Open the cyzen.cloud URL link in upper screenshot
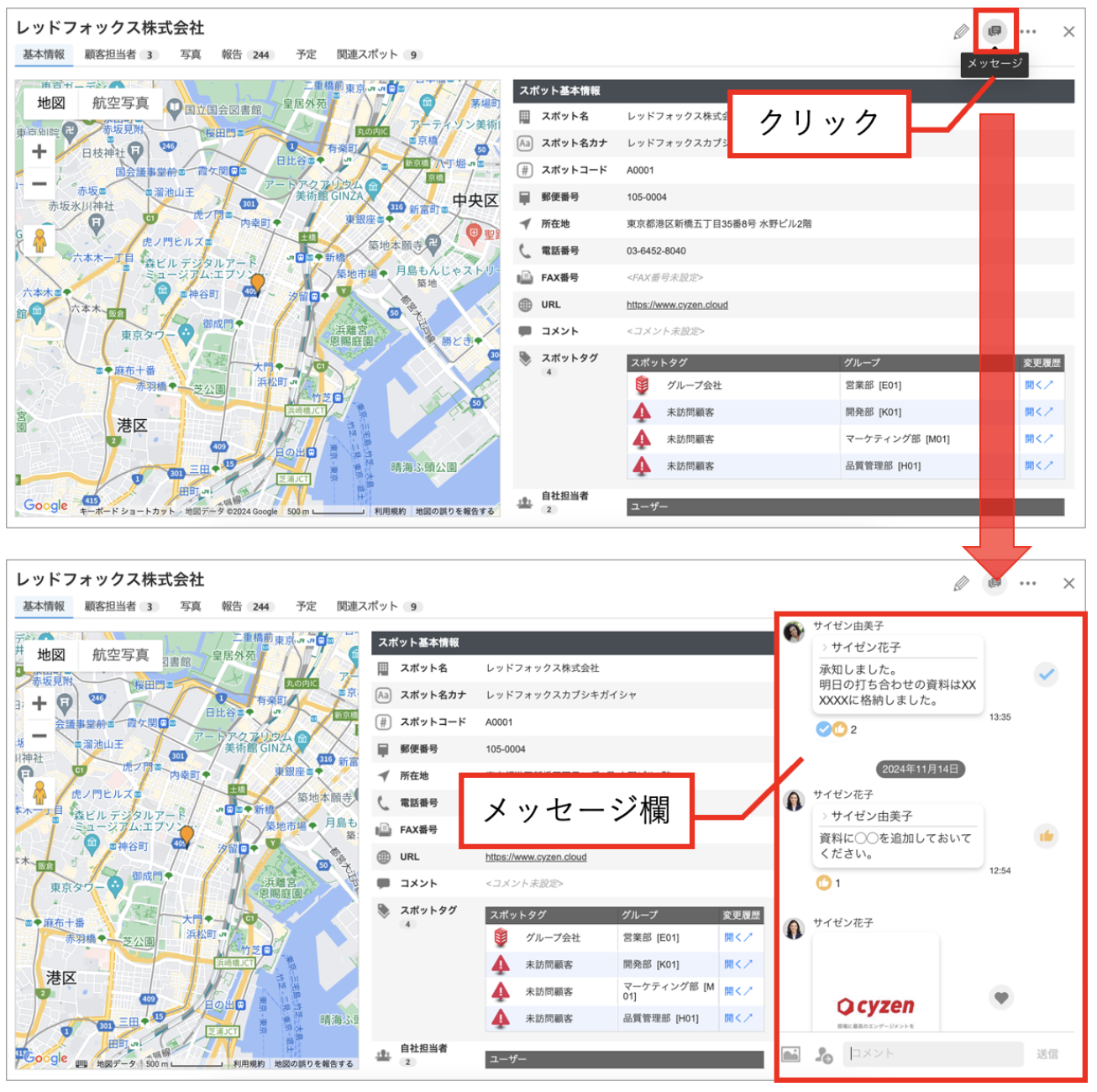 [x=677, y=305]
